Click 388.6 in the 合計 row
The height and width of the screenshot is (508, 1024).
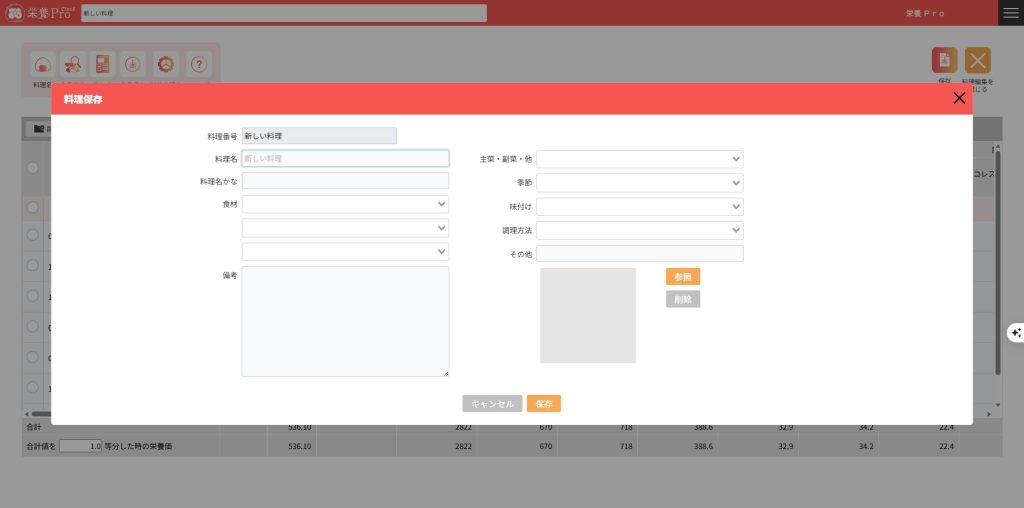pyautogui.click(x=704, y=428)
